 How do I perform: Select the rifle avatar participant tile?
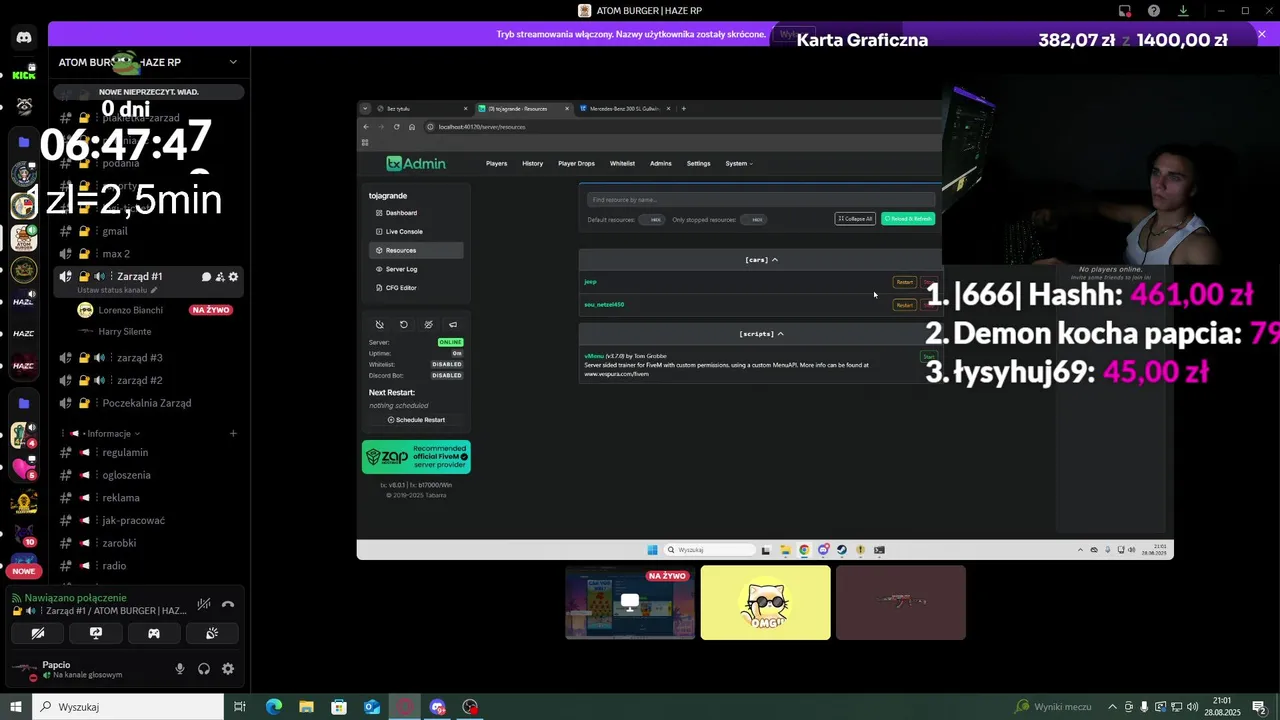click(x=901, y=602)
